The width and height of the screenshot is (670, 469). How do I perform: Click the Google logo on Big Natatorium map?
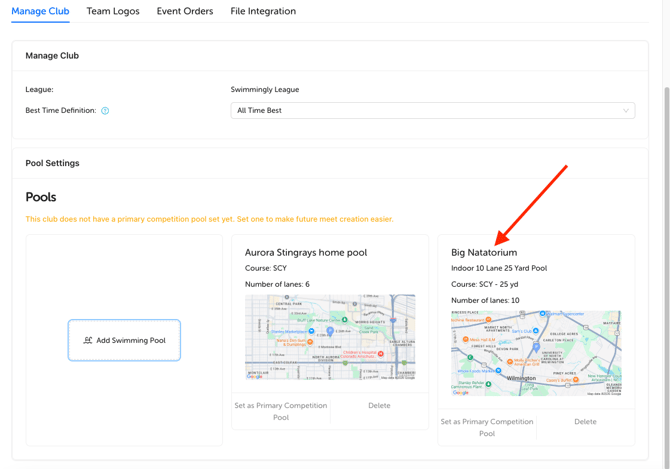[x=461, y=393]
